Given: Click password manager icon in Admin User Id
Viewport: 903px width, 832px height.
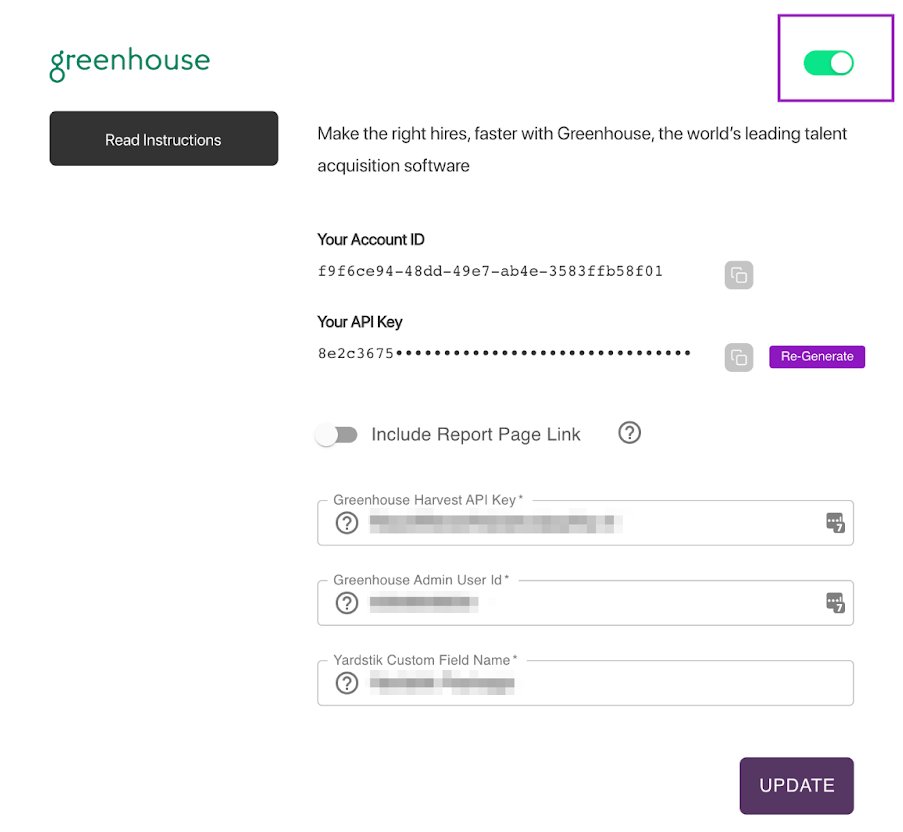Looking at the screenshot, I should [835, 602].
